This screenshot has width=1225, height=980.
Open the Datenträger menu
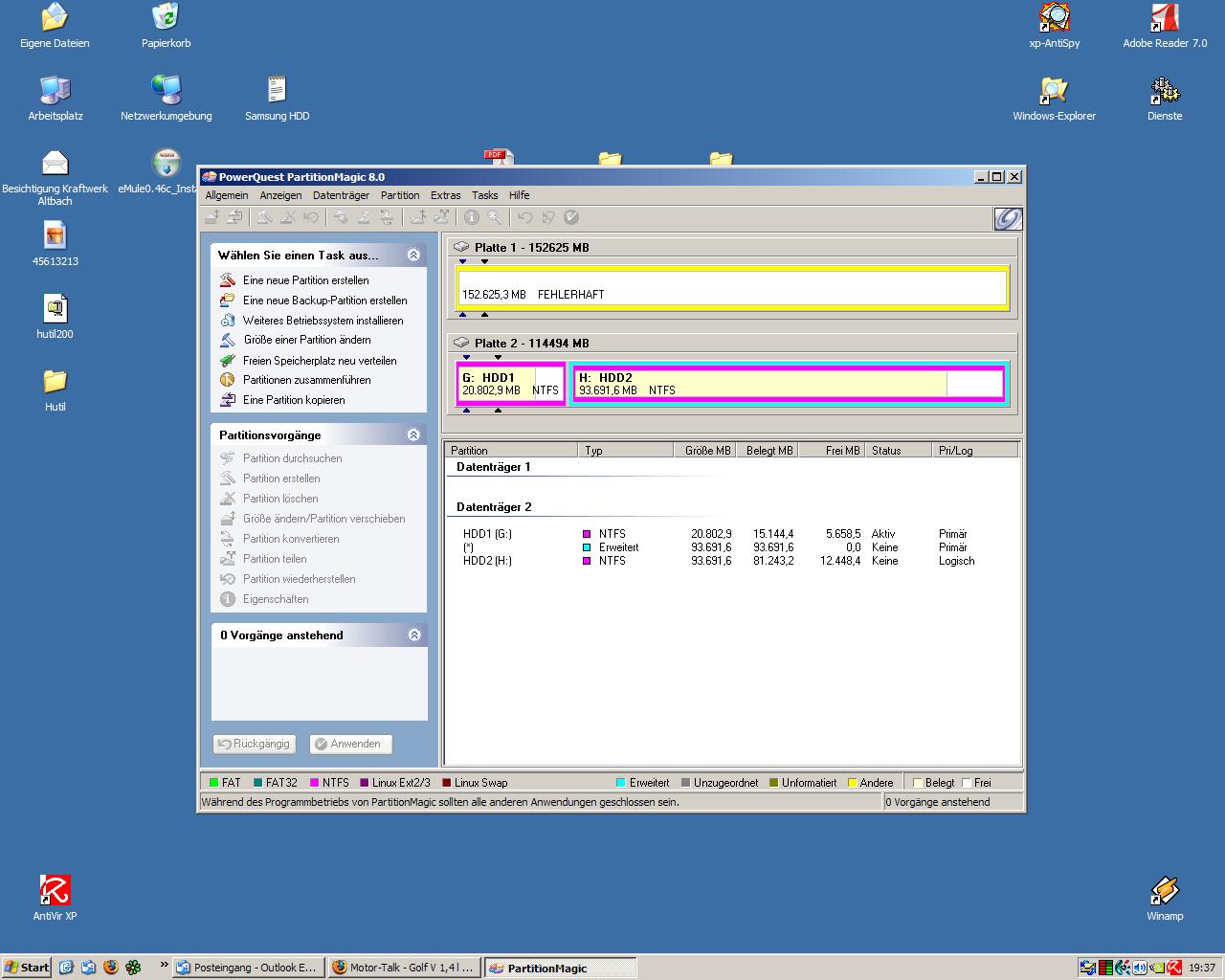click(x=341, y=195)
